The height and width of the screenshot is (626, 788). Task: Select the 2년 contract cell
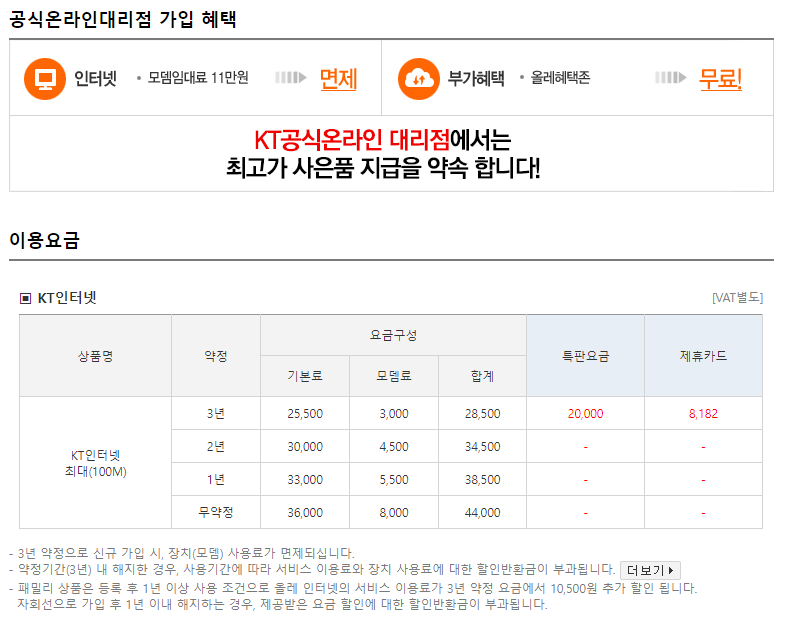click(x=216, y=447)
